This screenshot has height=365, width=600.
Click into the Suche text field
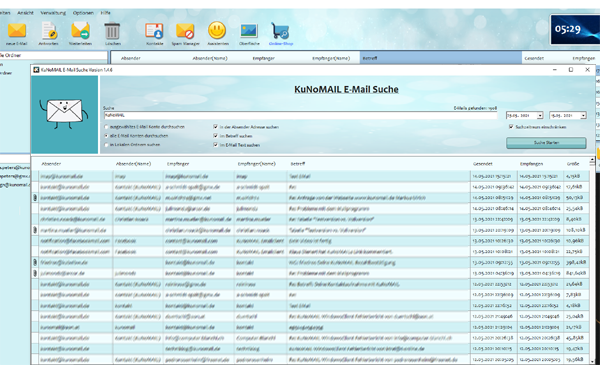point(300,115)
